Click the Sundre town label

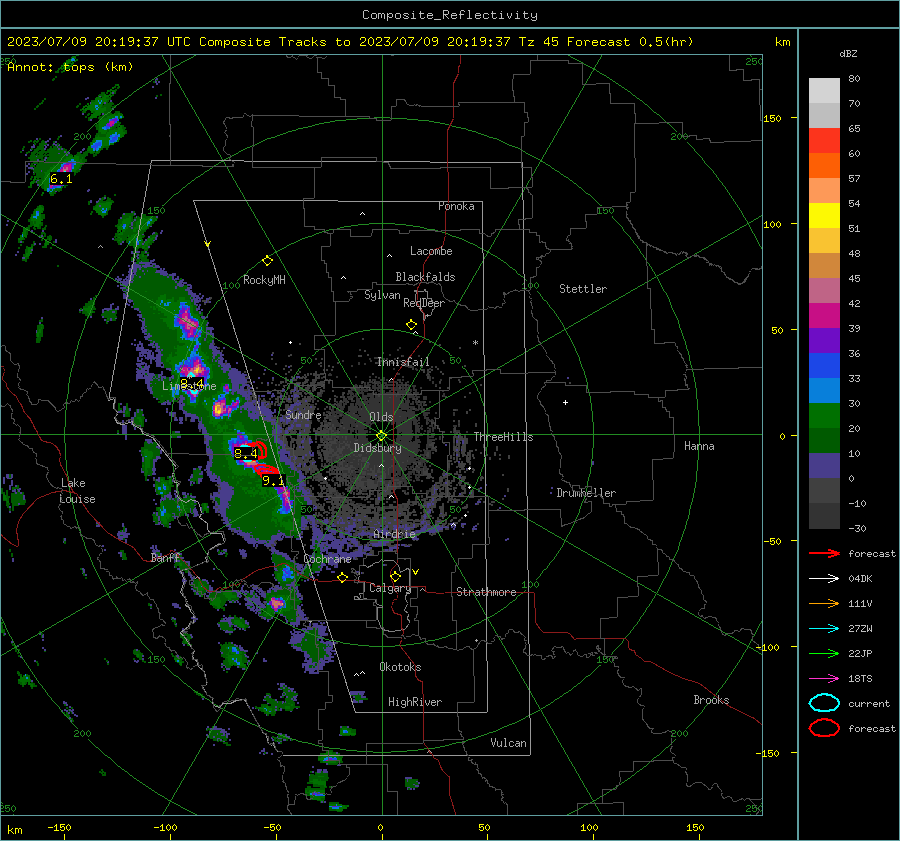(x=303, y=414)
